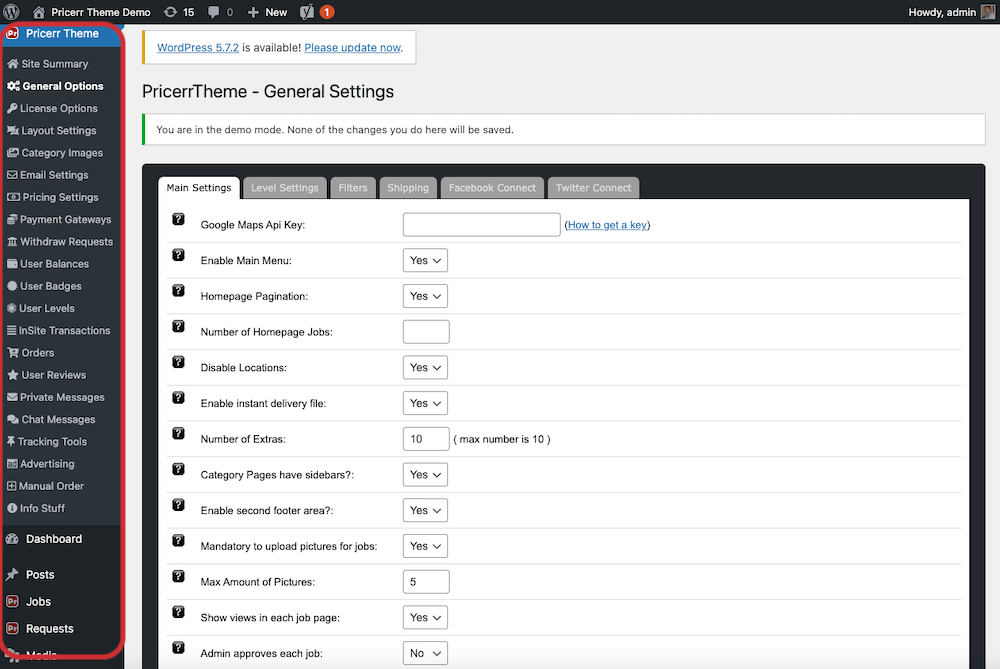Click the Number of Extras field
The image size is (1000, 669).
(x=426, y=439)
